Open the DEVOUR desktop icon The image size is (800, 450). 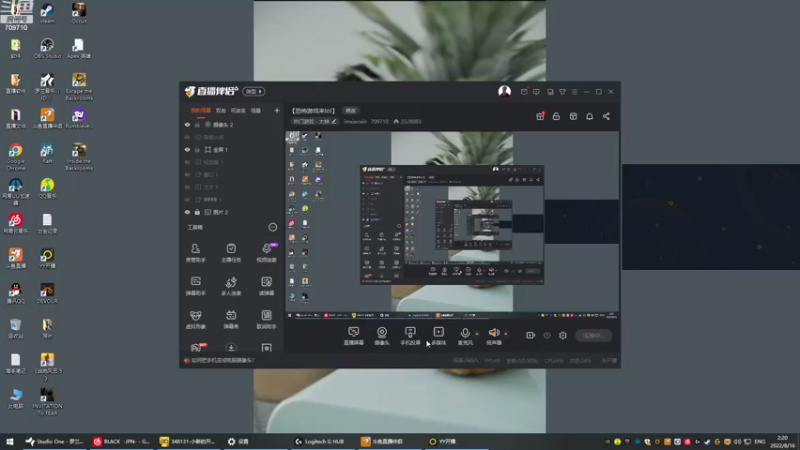click(47, 293)
